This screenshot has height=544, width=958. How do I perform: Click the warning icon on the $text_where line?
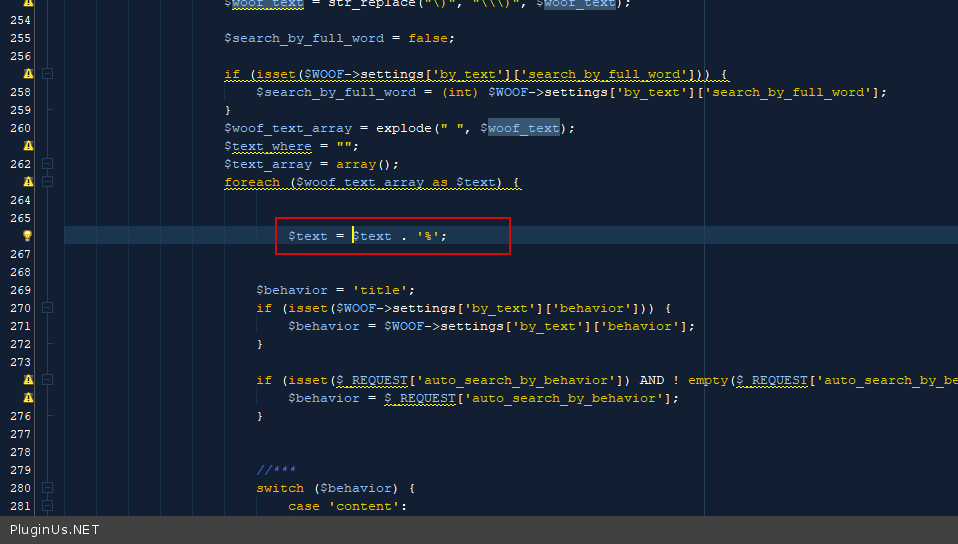tap(28, 146)
